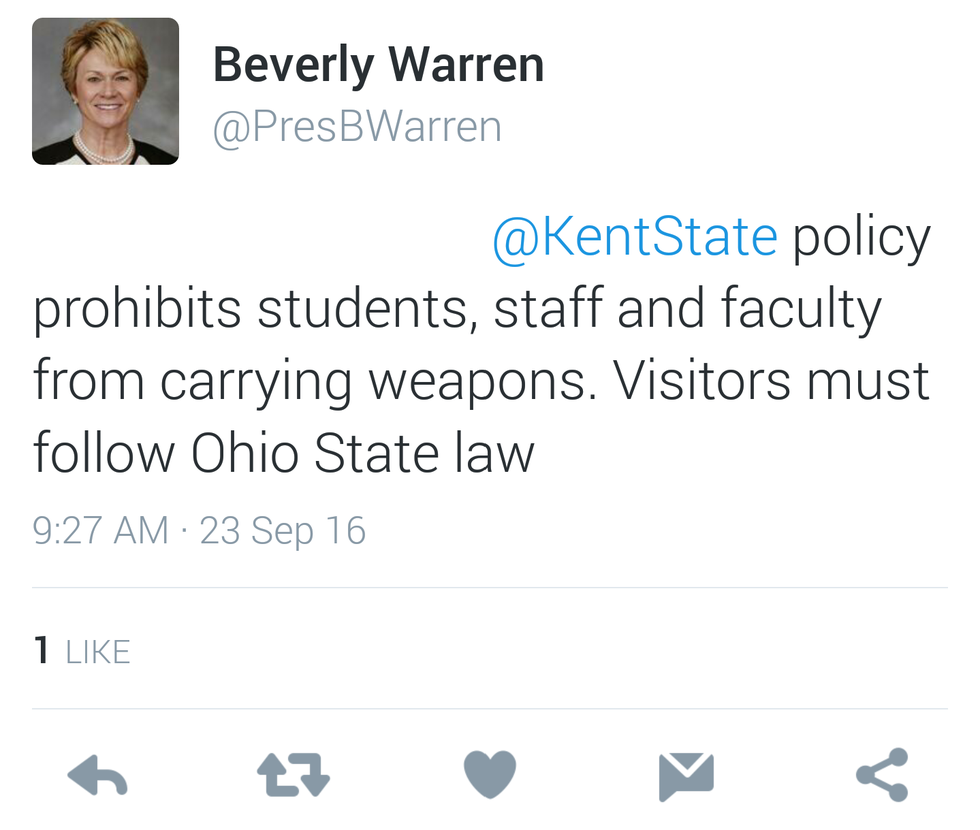980x830 pixels.
Task: Retweet this Kent State policy tweet
Action: 293,775
